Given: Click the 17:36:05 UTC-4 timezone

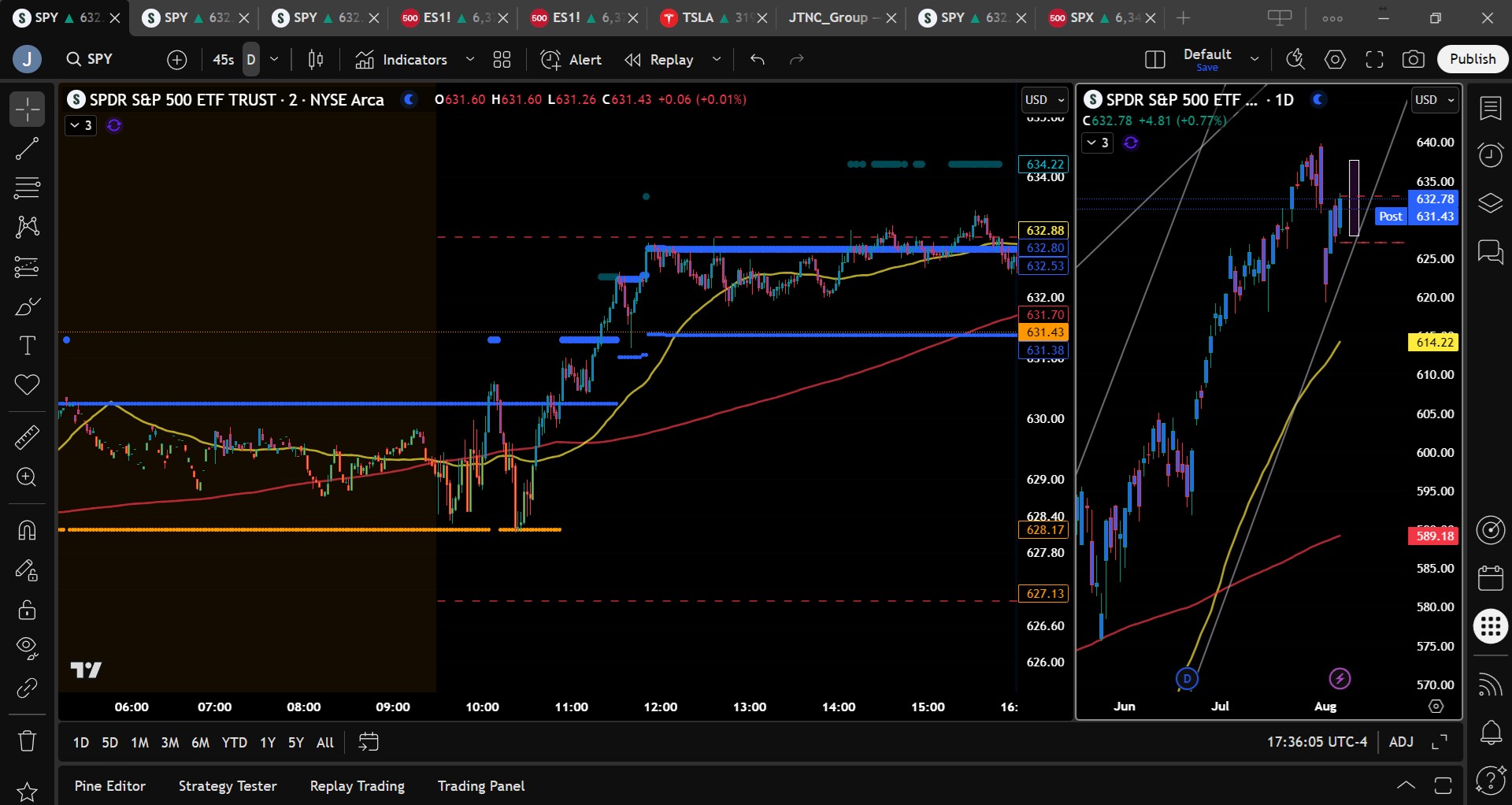Looking at the screenshot, I should (1317, 742).
